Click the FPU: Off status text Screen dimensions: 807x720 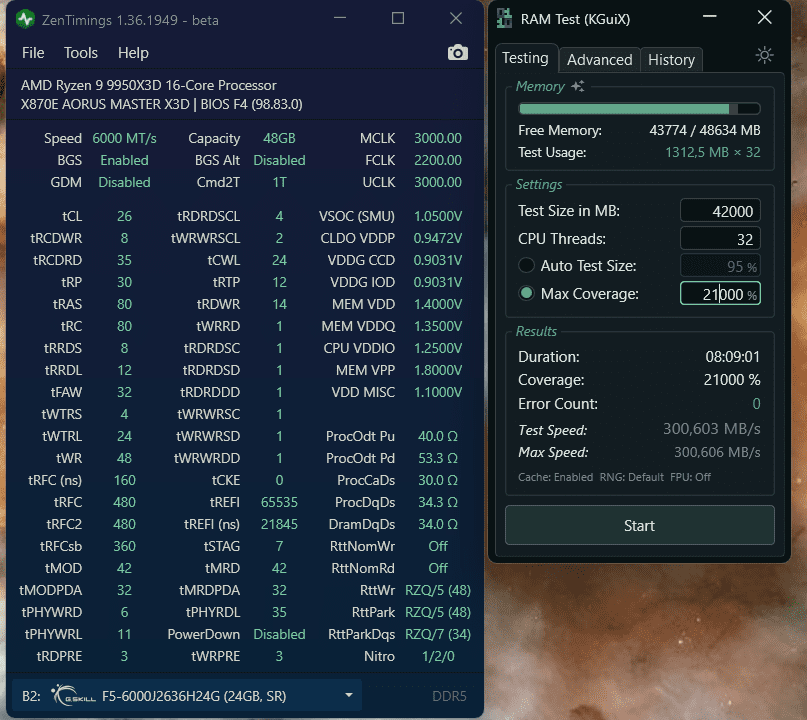click(690, 477)
